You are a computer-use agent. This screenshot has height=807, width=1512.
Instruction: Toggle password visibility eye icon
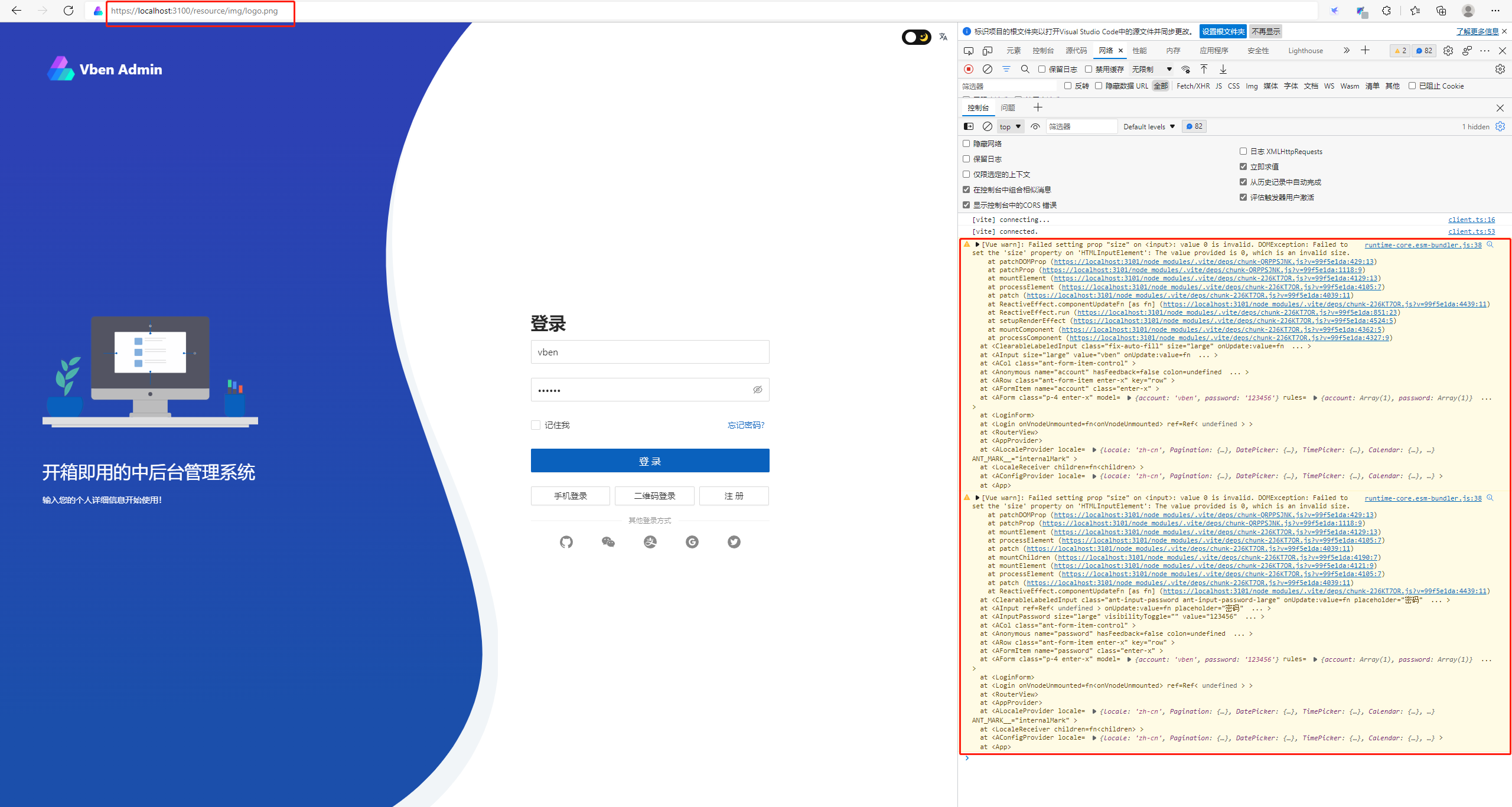758,390
